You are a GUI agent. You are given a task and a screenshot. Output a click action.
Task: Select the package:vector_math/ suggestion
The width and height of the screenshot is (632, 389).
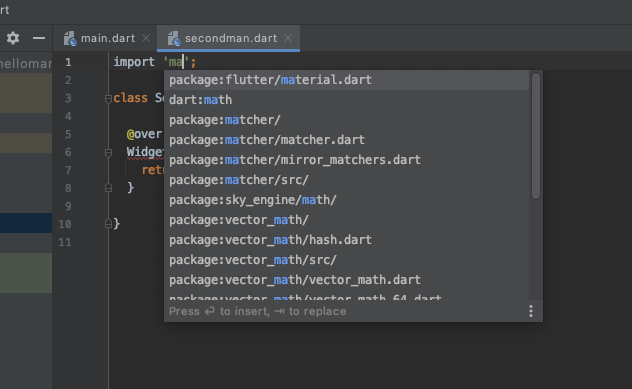coord(347,220)
